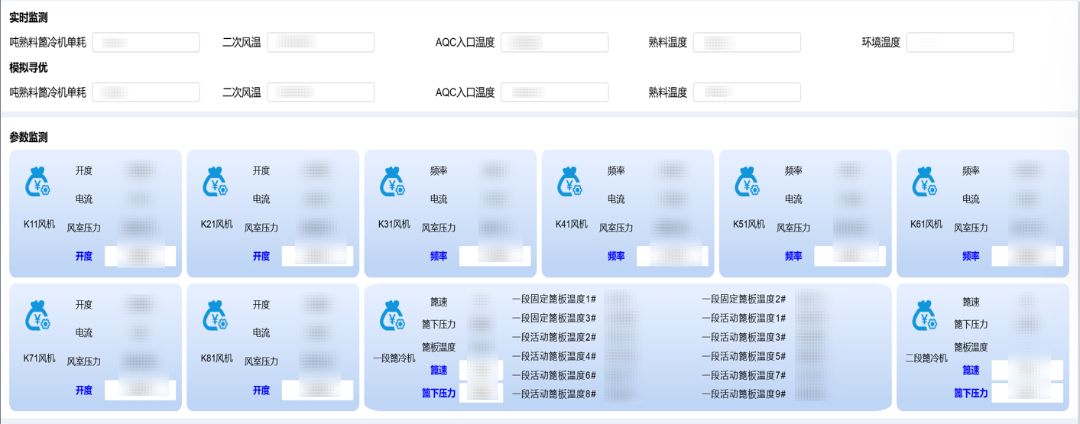1080x424 pixels.
Task: Click the K31风机 blue 频率 input box
Action: point(495,256)
